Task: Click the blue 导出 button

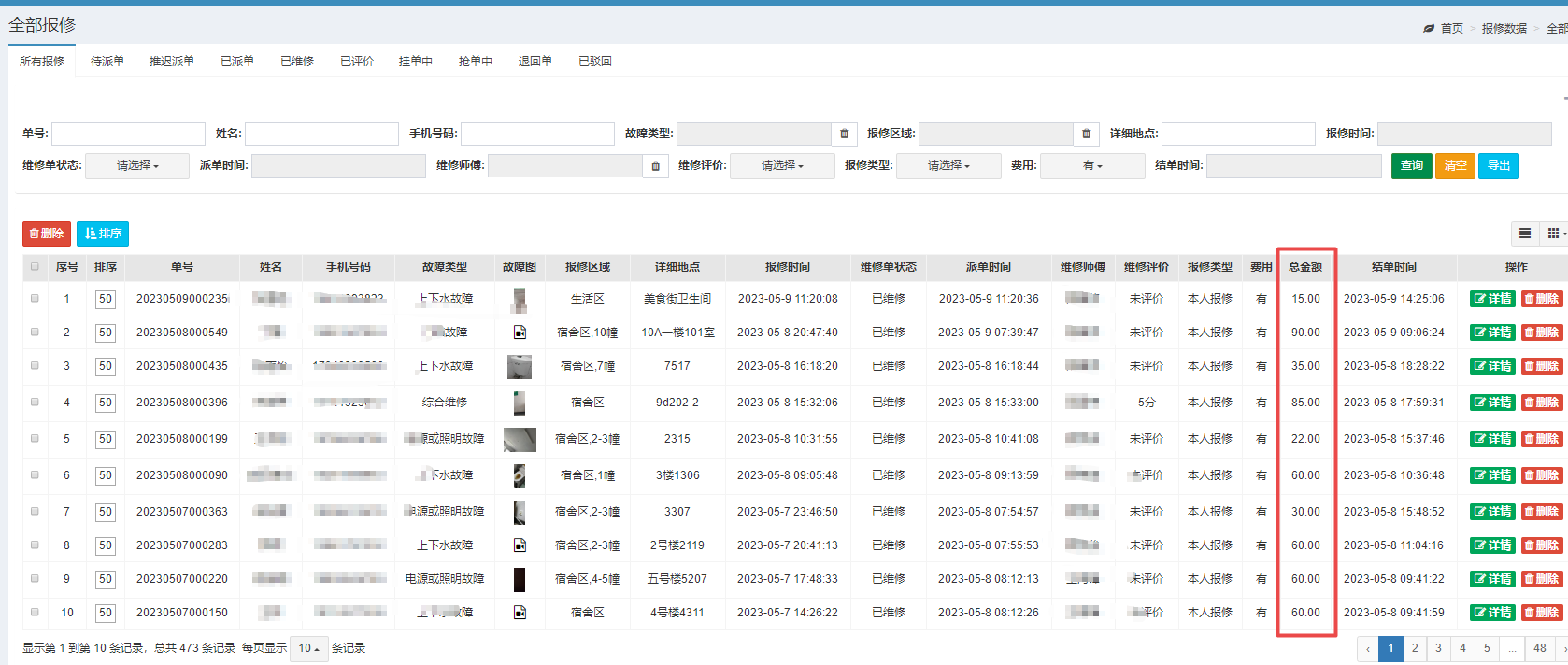Action: (x=1499, y=166)
